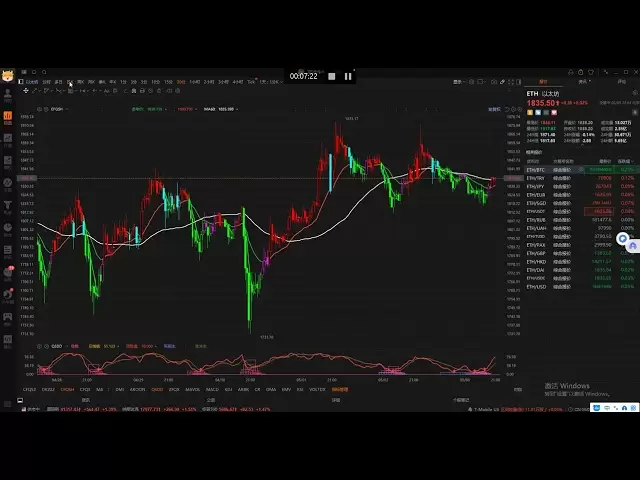This screenshot has width=640, height=480.
Task: Open chart settings gear next to 显示
Action: click(x=471, y=82)
